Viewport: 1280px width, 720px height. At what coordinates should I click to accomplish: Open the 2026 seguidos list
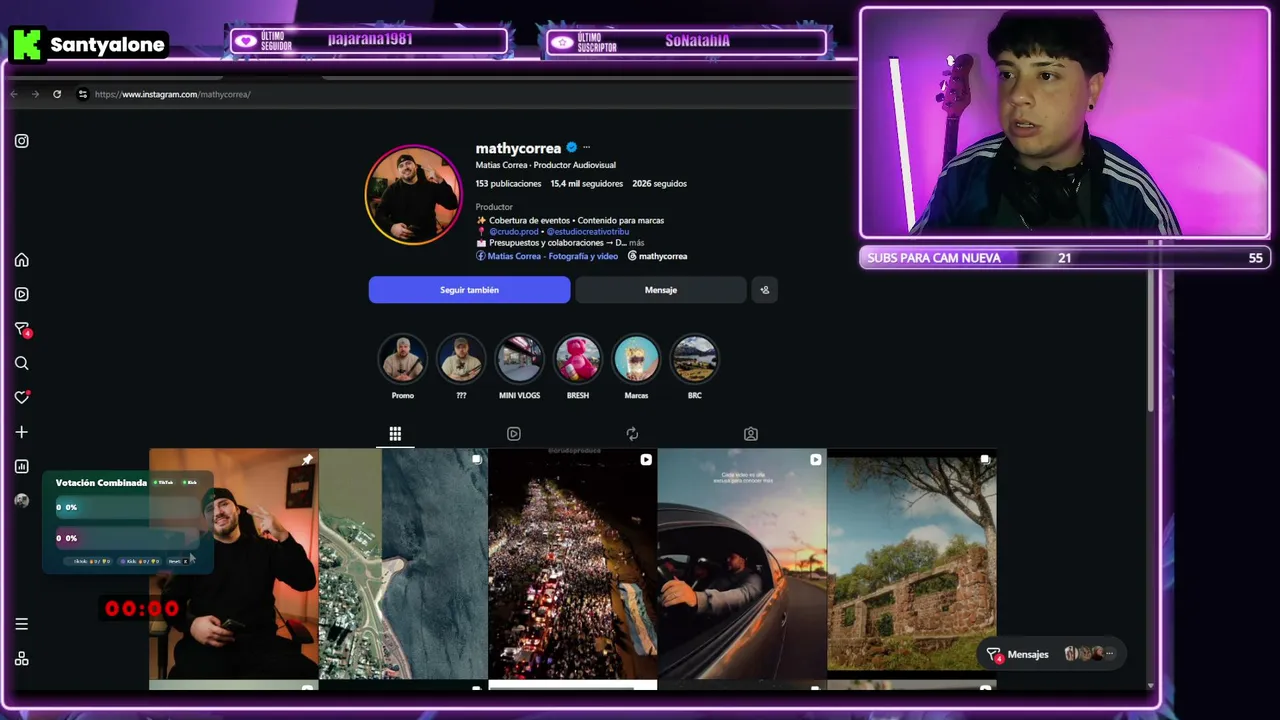(659, 184)
